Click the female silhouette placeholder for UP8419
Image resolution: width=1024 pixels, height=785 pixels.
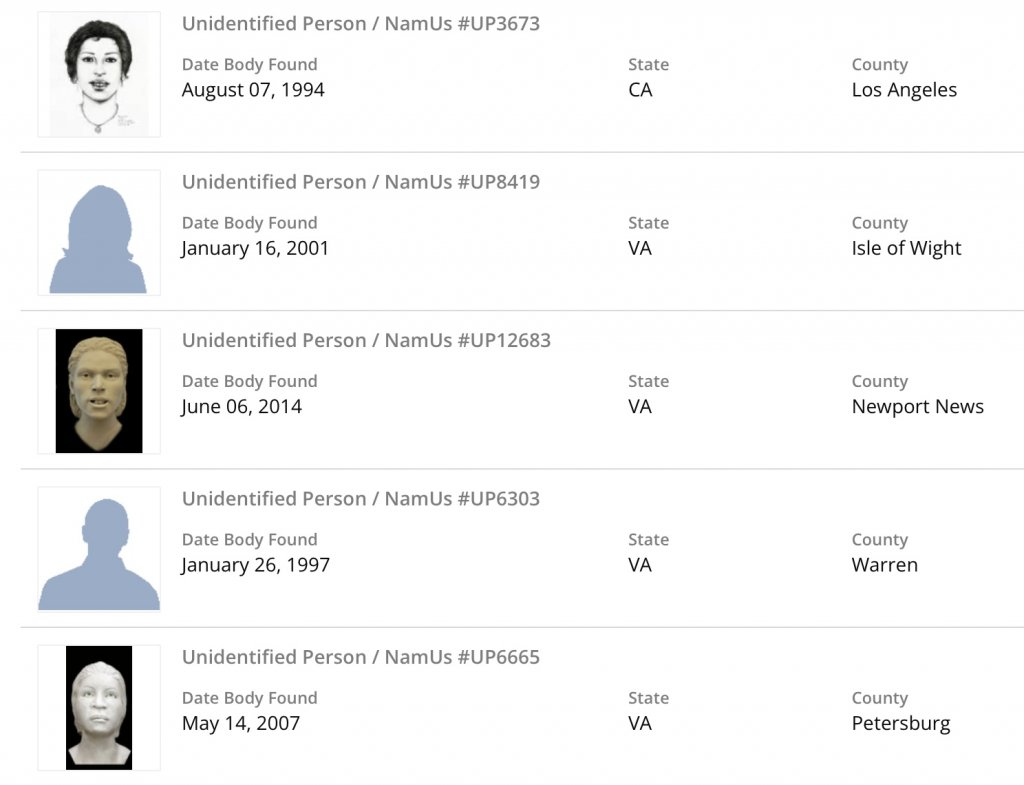coord(99,233)
